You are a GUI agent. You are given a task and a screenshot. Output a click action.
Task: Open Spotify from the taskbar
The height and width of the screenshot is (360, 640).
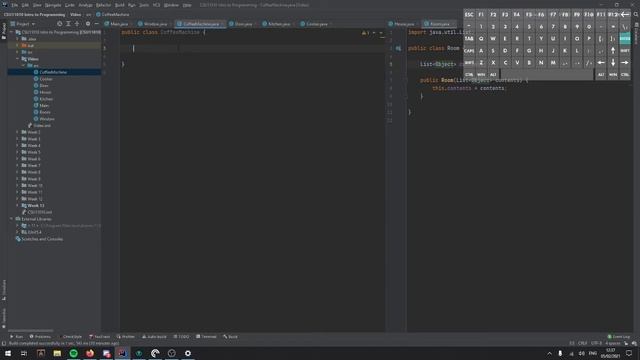coord(73,353)
